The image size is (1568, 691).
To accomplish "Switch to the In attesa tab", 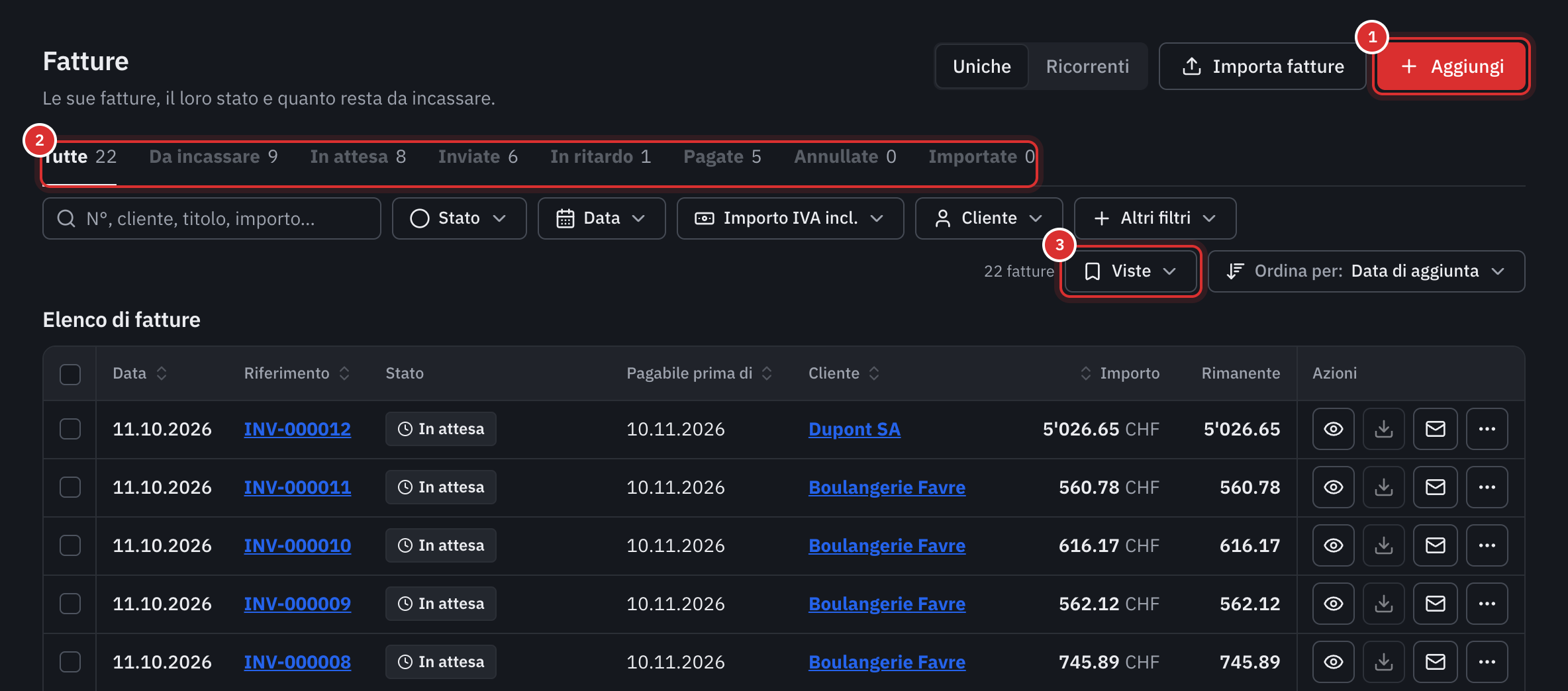I will (358, 157).
